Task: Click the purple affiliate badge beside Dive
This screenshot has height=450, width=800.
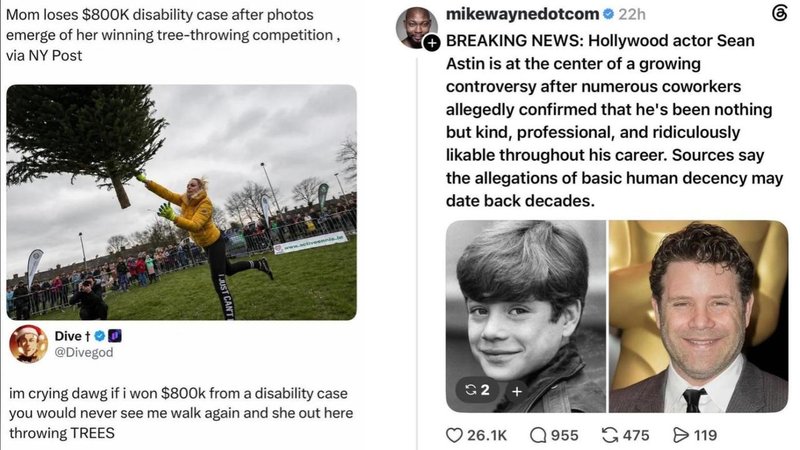Action: point(115,336)
